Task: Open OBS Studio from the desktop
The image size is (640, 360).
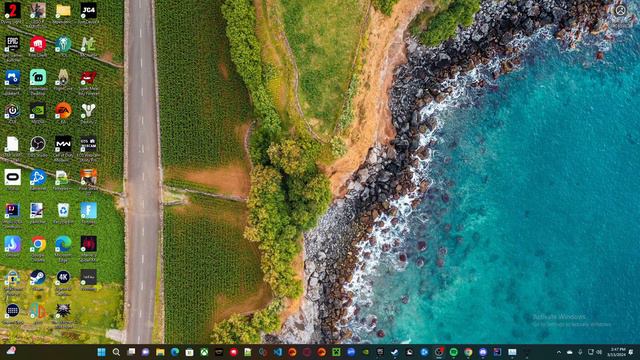Action: tap(38, 144)
